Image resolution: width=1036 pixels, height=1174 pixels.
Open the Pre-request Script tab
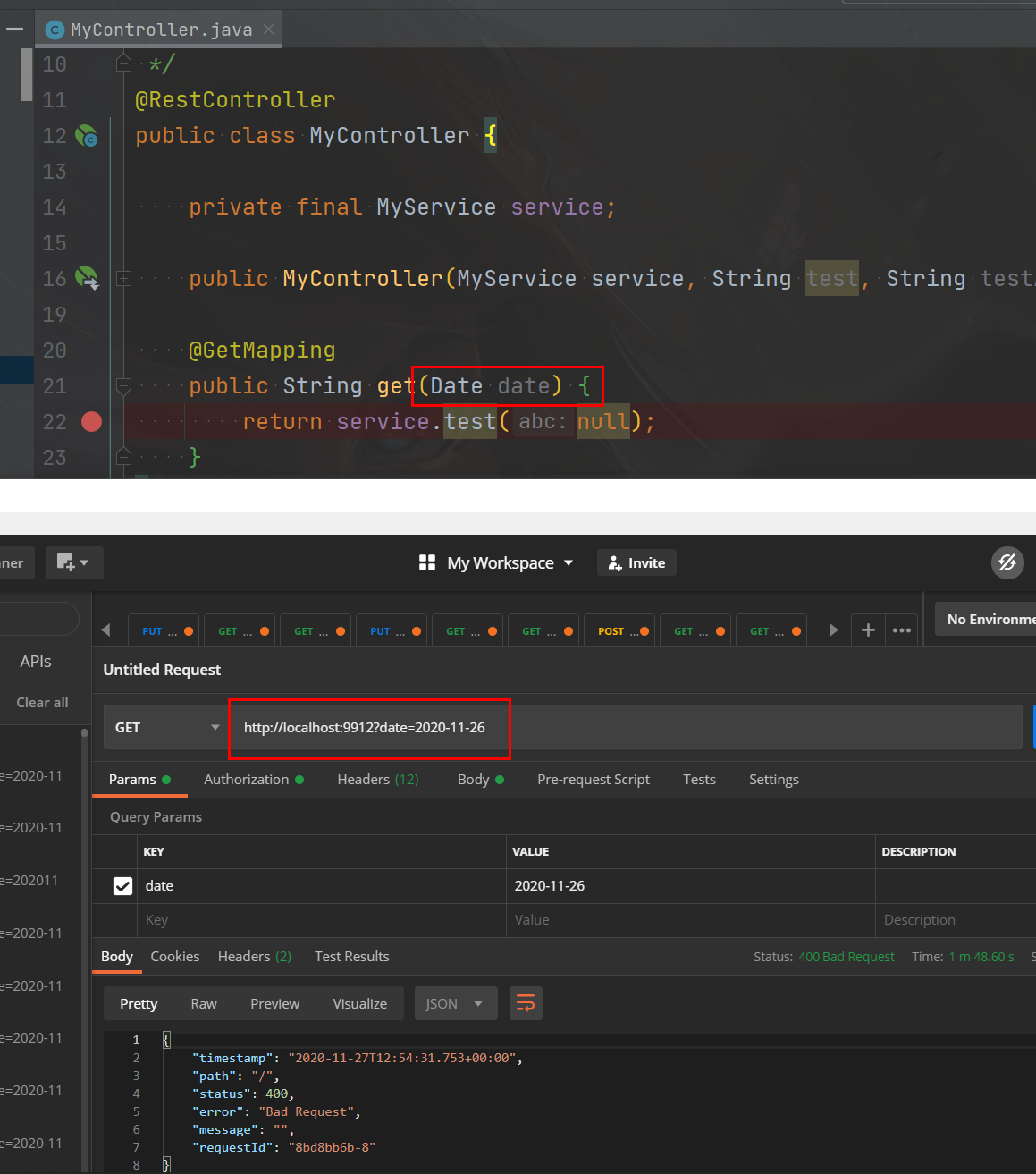pyautogui.click(x=594, y=779)
